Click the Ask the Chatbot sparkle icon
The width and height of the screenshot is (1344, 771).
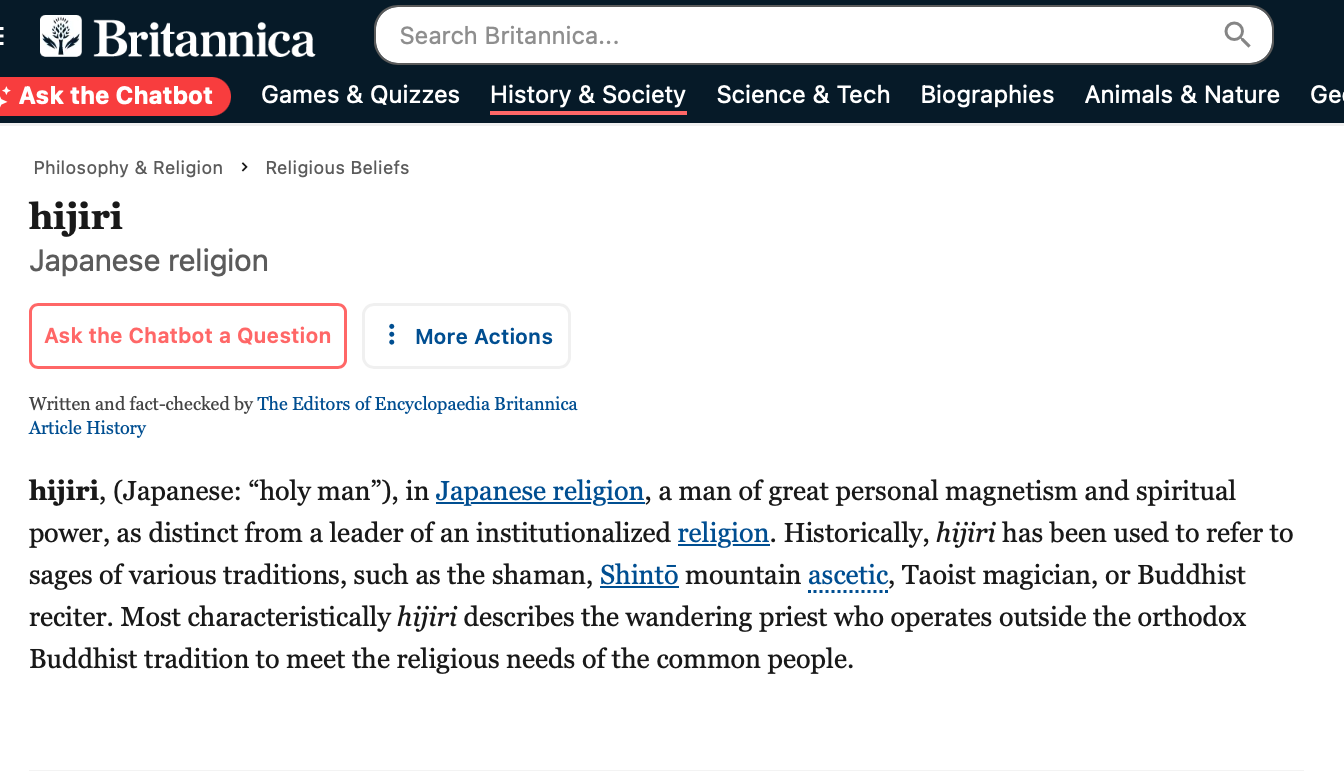[5, 96]
